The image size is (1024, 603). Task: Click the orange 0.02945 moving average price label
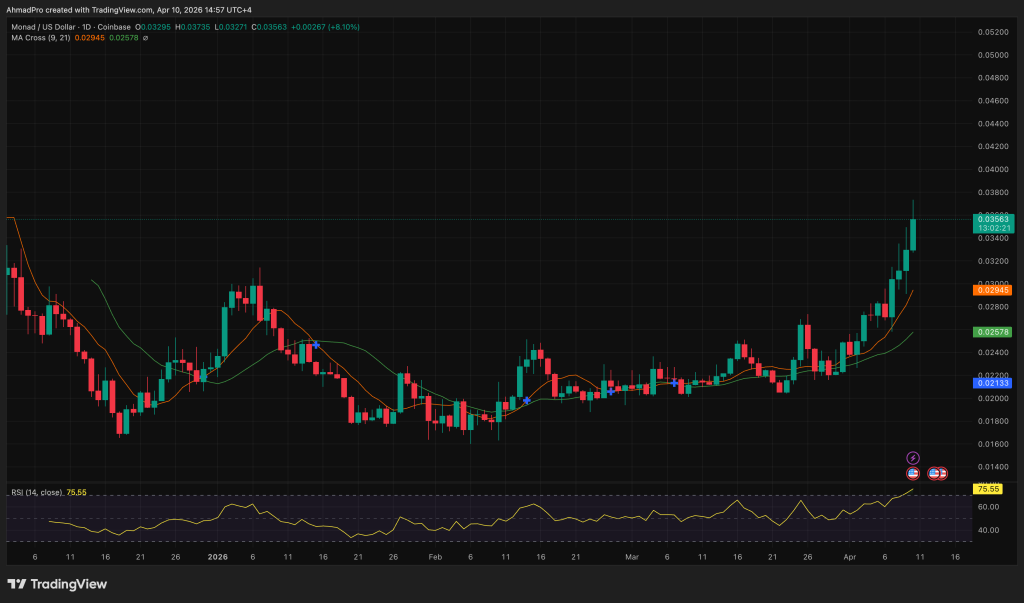(991, 290)
